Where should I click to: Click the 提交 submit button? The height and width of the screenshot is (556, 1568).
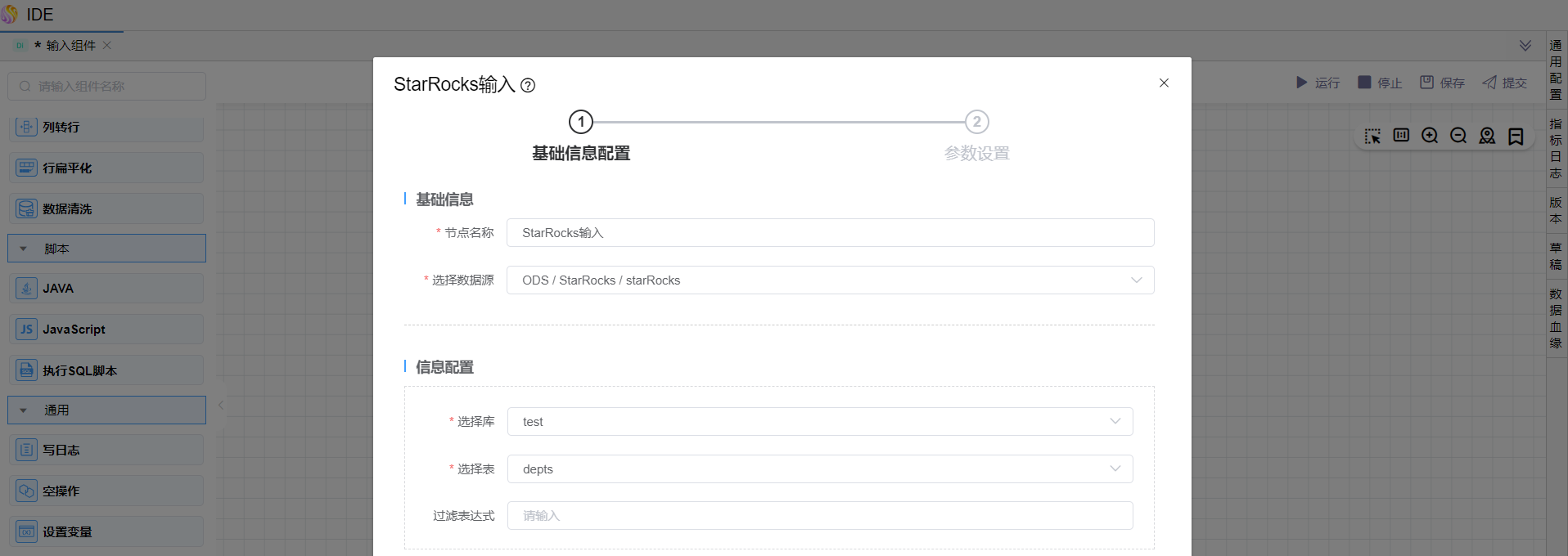1504,83
